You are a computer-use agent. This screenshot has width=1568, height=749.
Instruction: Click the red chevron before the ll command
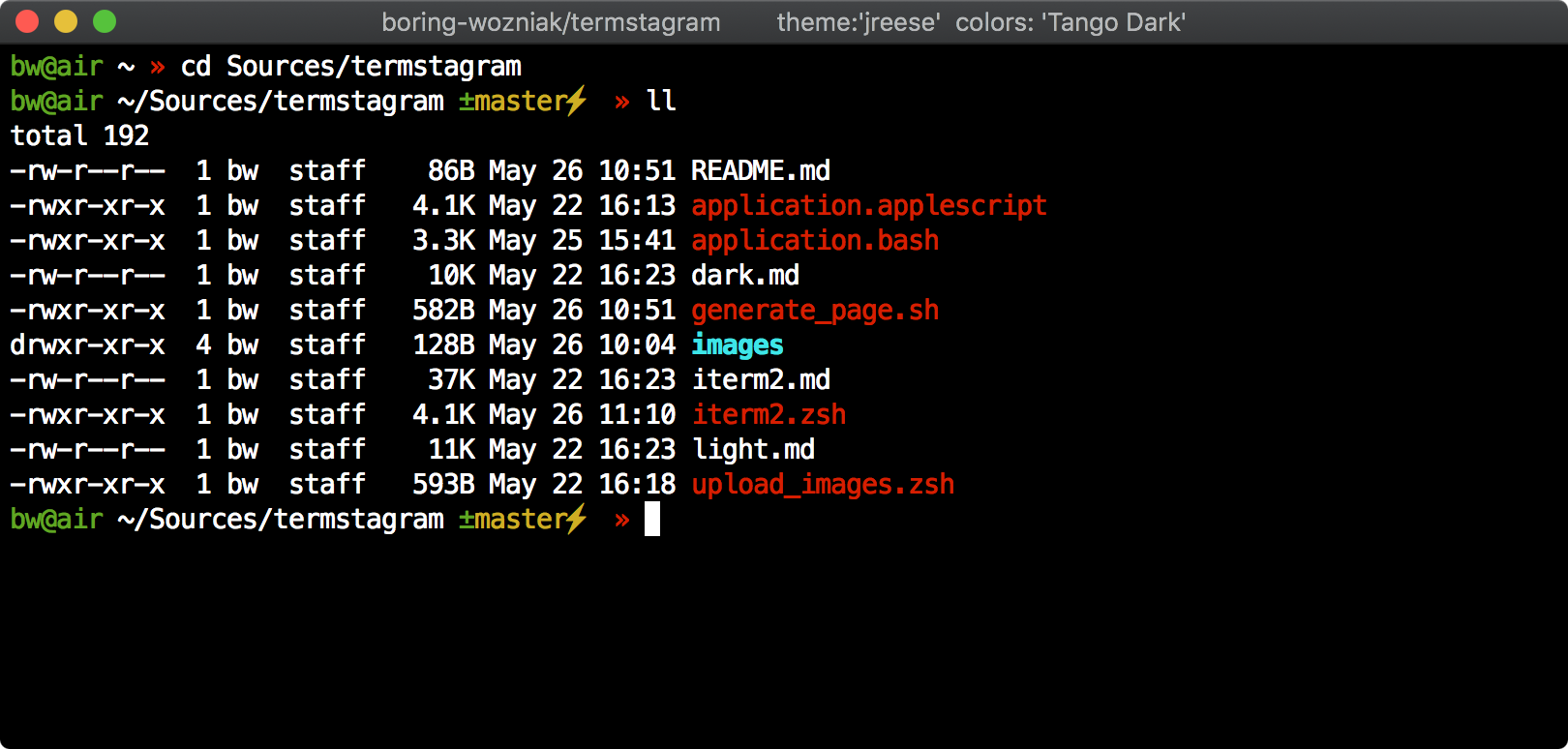point(621,101)
